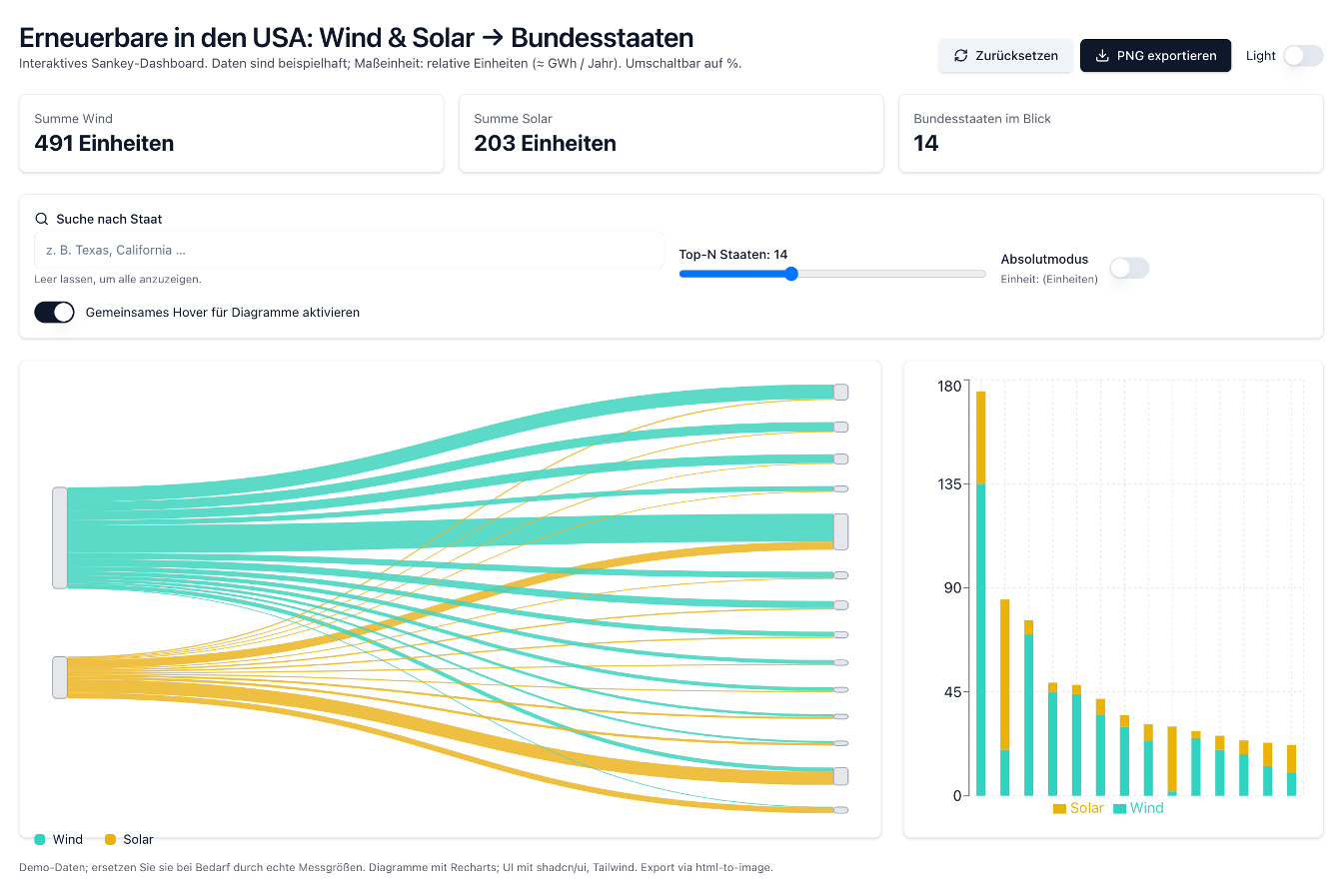Click the download icon on PNG exportieren

(1102, 56)
